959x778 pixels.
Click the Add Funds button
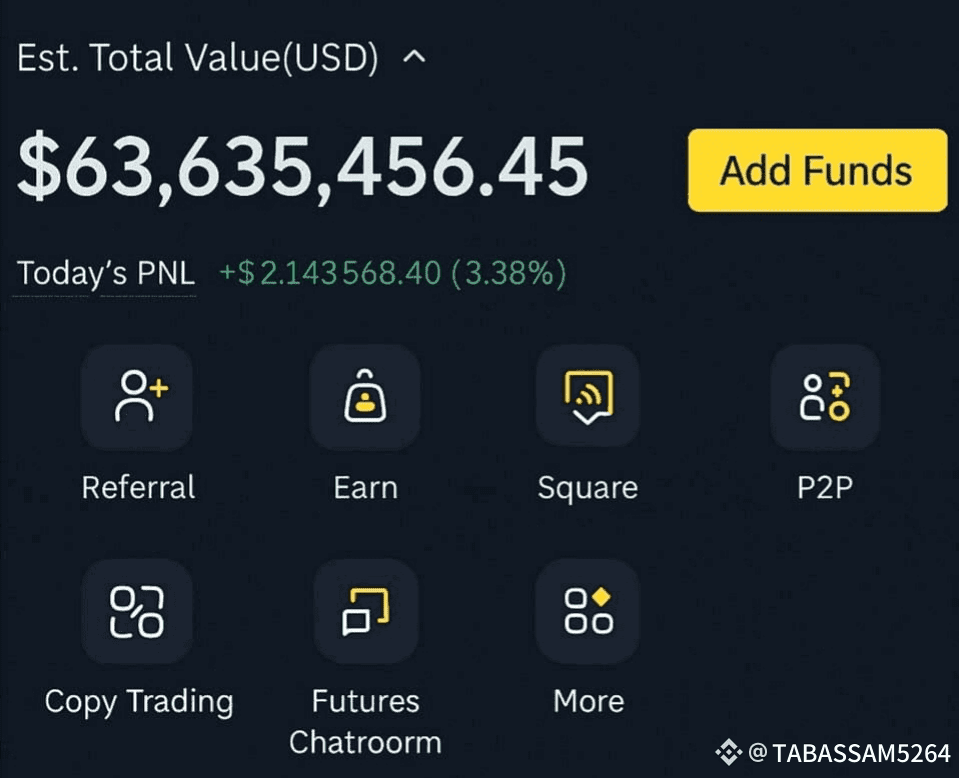818,170
